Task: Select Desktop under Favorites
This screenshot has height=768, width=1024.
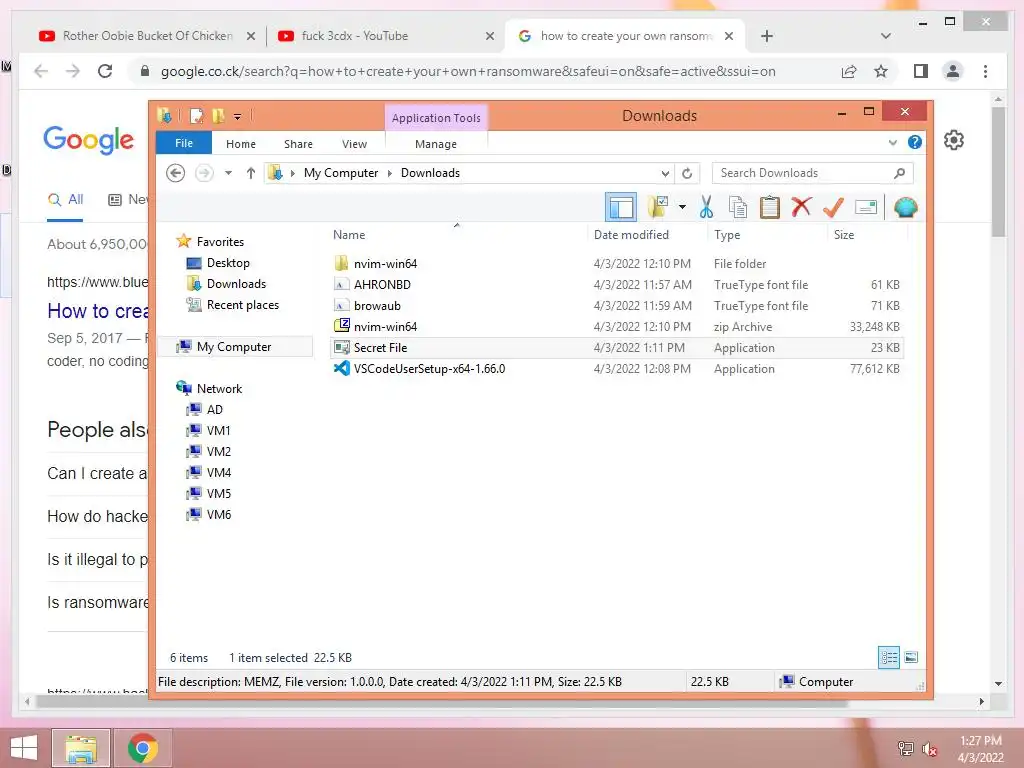Action: [228, 263]
